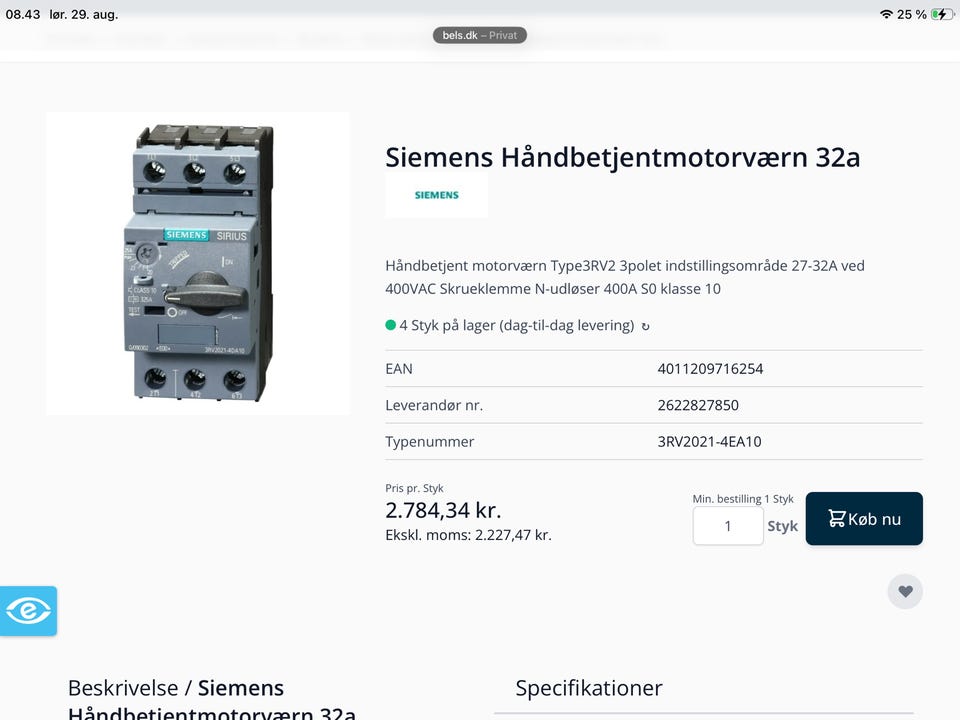
Task: Select type number 3RV2021-4EA10
Action: pyautogui.click(x=709, y=441)
